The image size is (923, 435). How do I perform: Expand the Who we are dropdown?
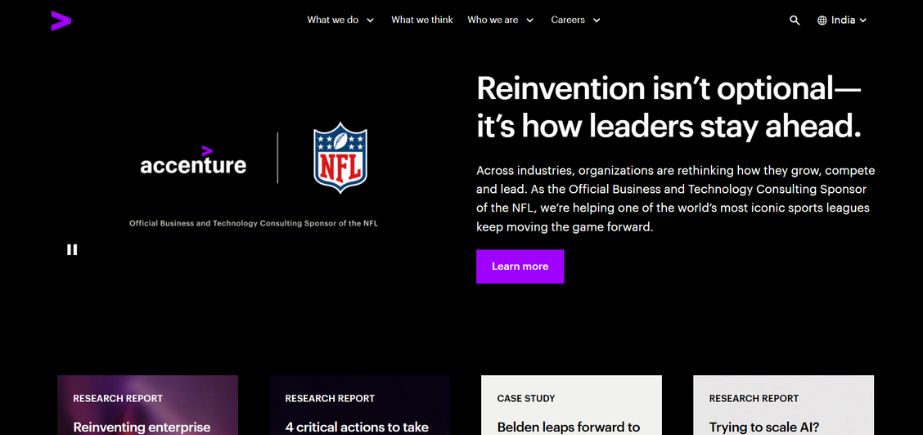[x=500, y=20]
